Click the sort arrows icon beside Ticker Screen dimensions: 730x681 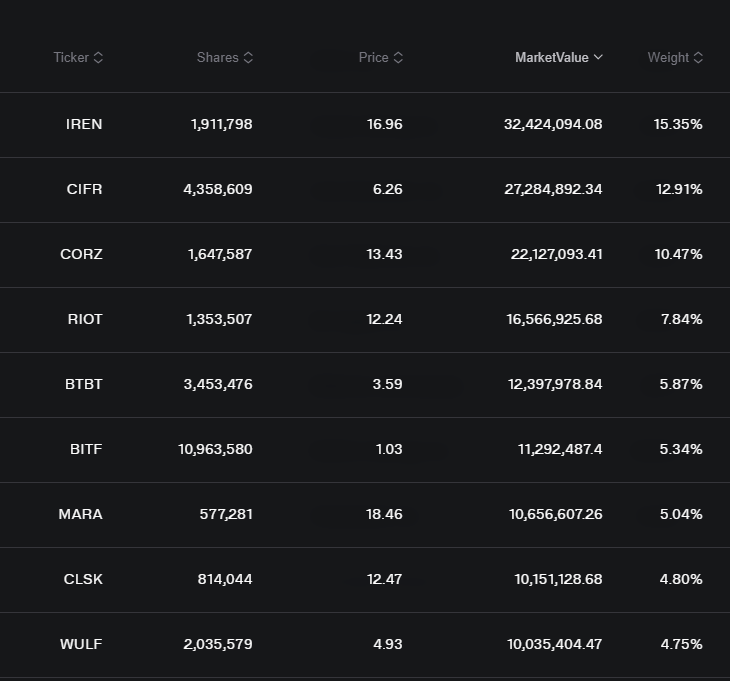tap(98, 57)
